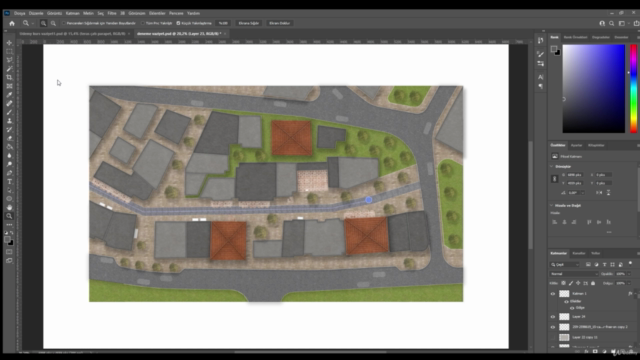
Task: Hide the Layer 24 layer
Action: (553, 317)
